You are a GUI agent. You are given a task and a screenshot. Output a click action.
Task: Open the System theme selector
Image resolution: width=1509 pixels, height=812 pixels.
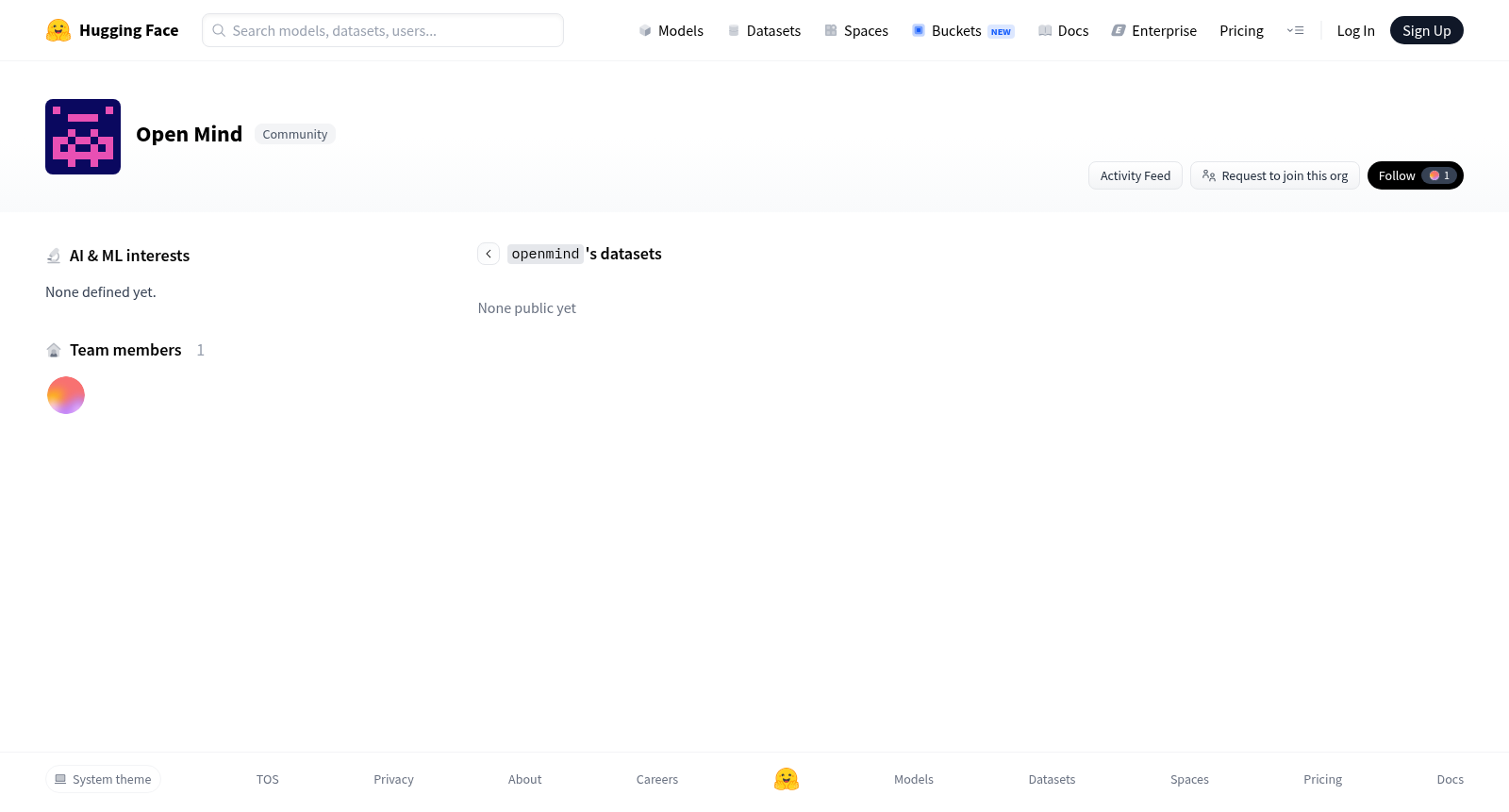point(103,779)
